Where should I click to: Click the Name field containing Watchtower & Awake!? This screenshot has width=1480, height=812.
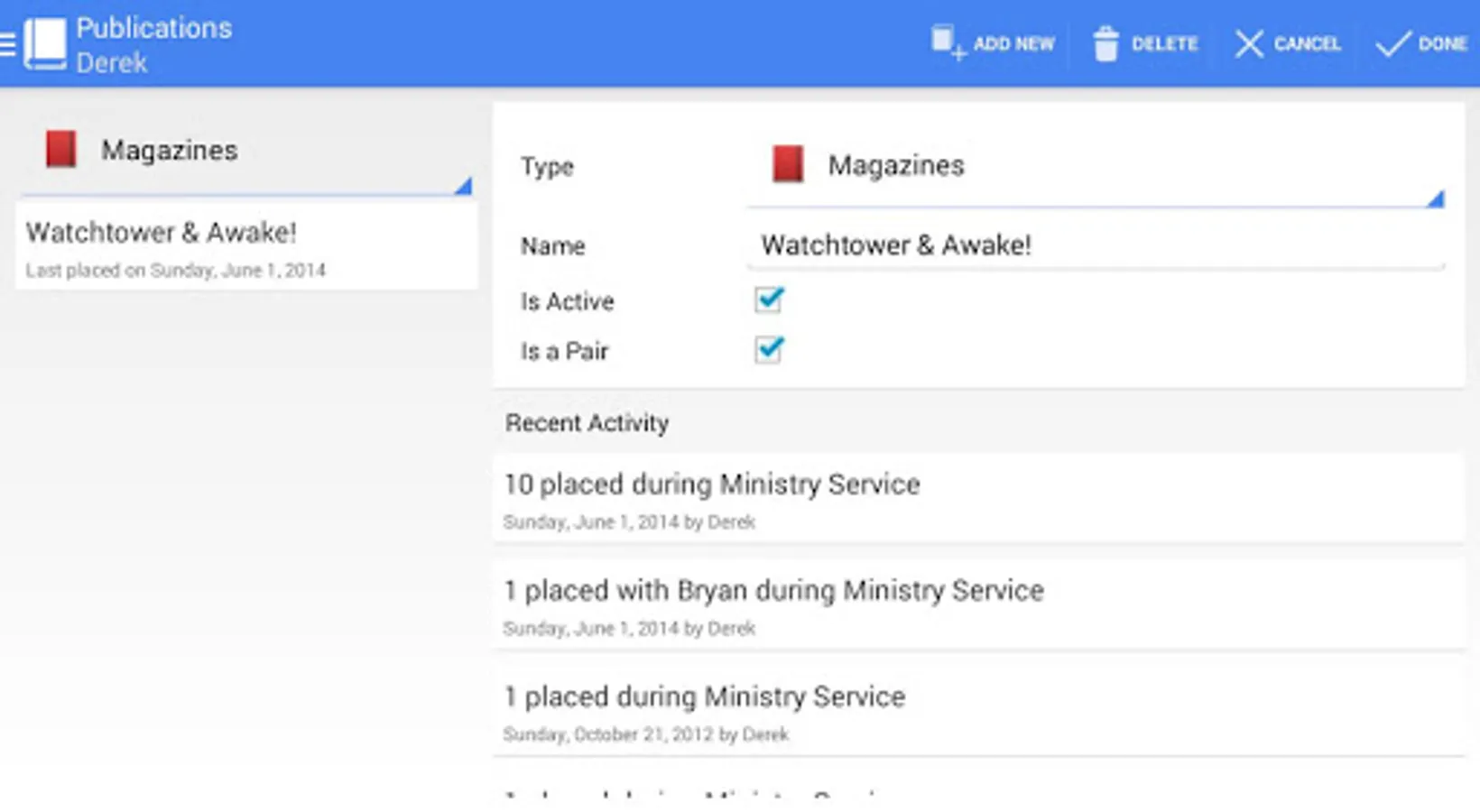[1096, 245]
